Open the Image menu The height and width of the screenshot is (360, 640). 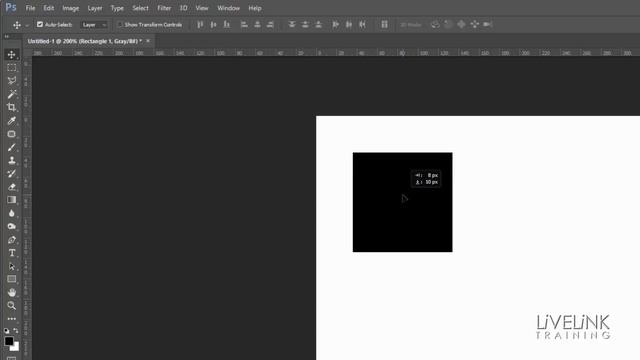point(71,8)
